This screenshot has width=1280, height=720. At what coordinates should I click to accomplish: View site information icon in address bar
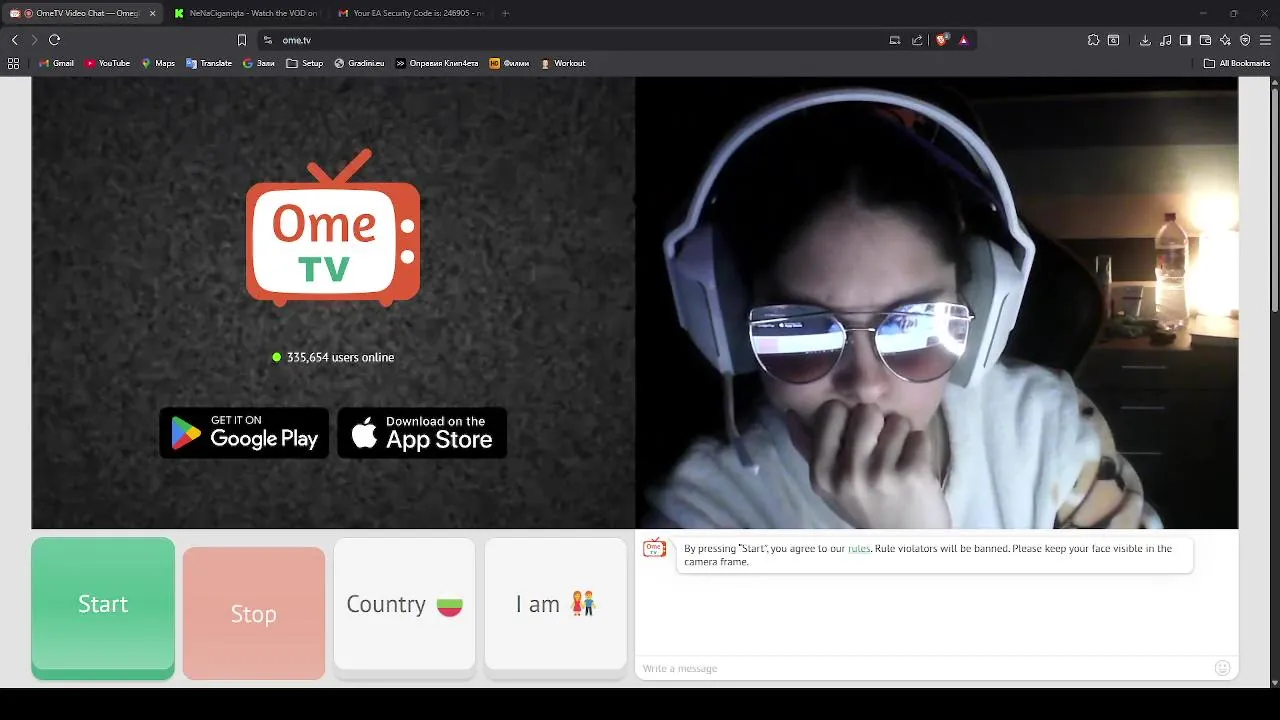(x=268, y=40)
